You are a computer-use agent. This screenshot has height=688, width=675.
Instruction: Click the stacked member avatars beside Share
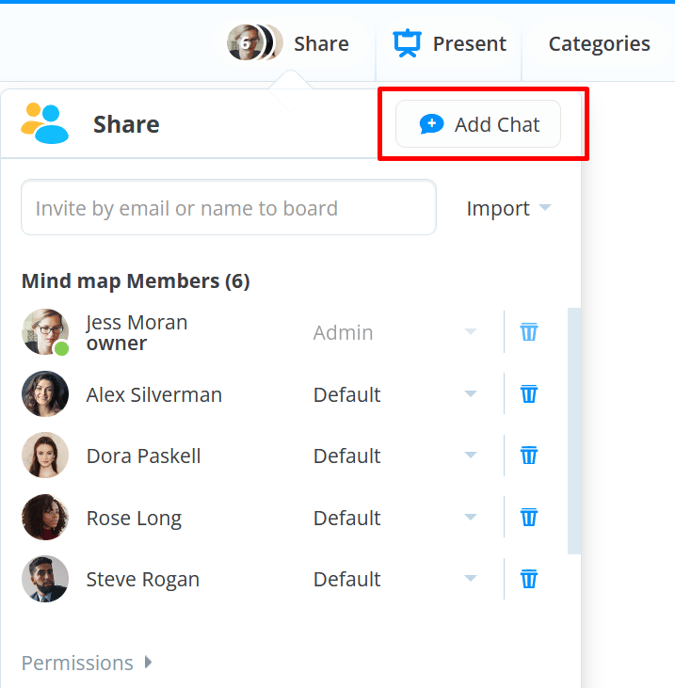tap(254, 43)
